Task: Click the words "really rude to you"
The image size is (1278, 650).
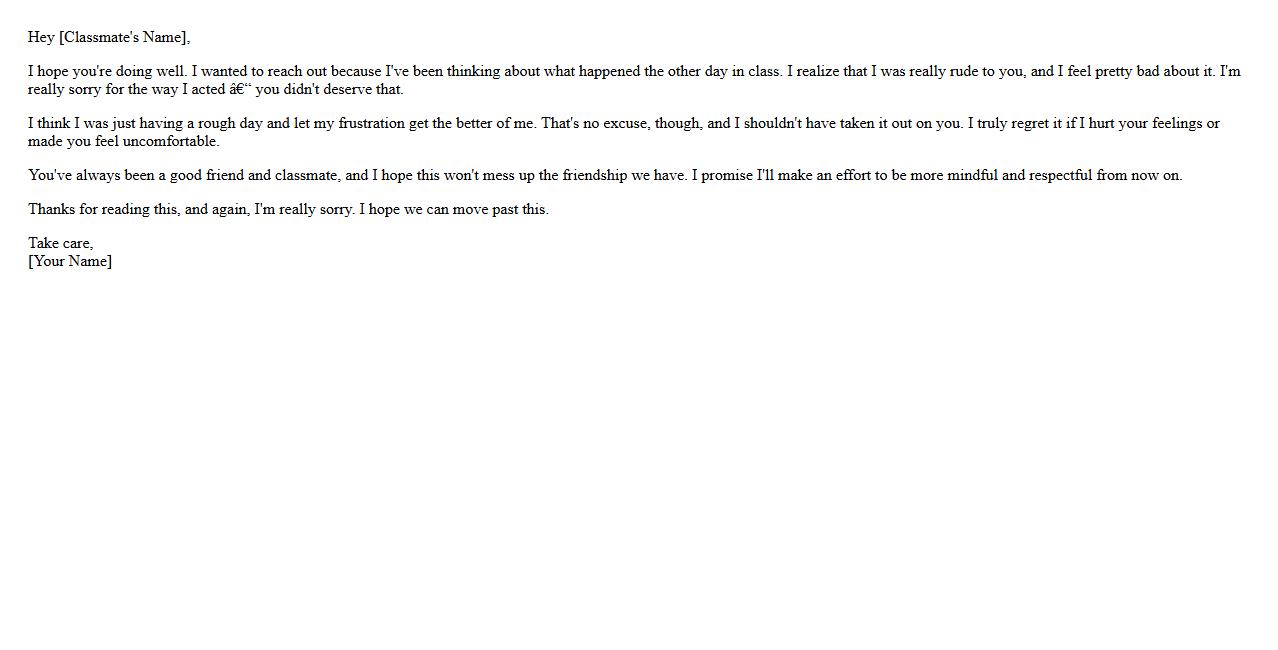Action: point(966,72)
